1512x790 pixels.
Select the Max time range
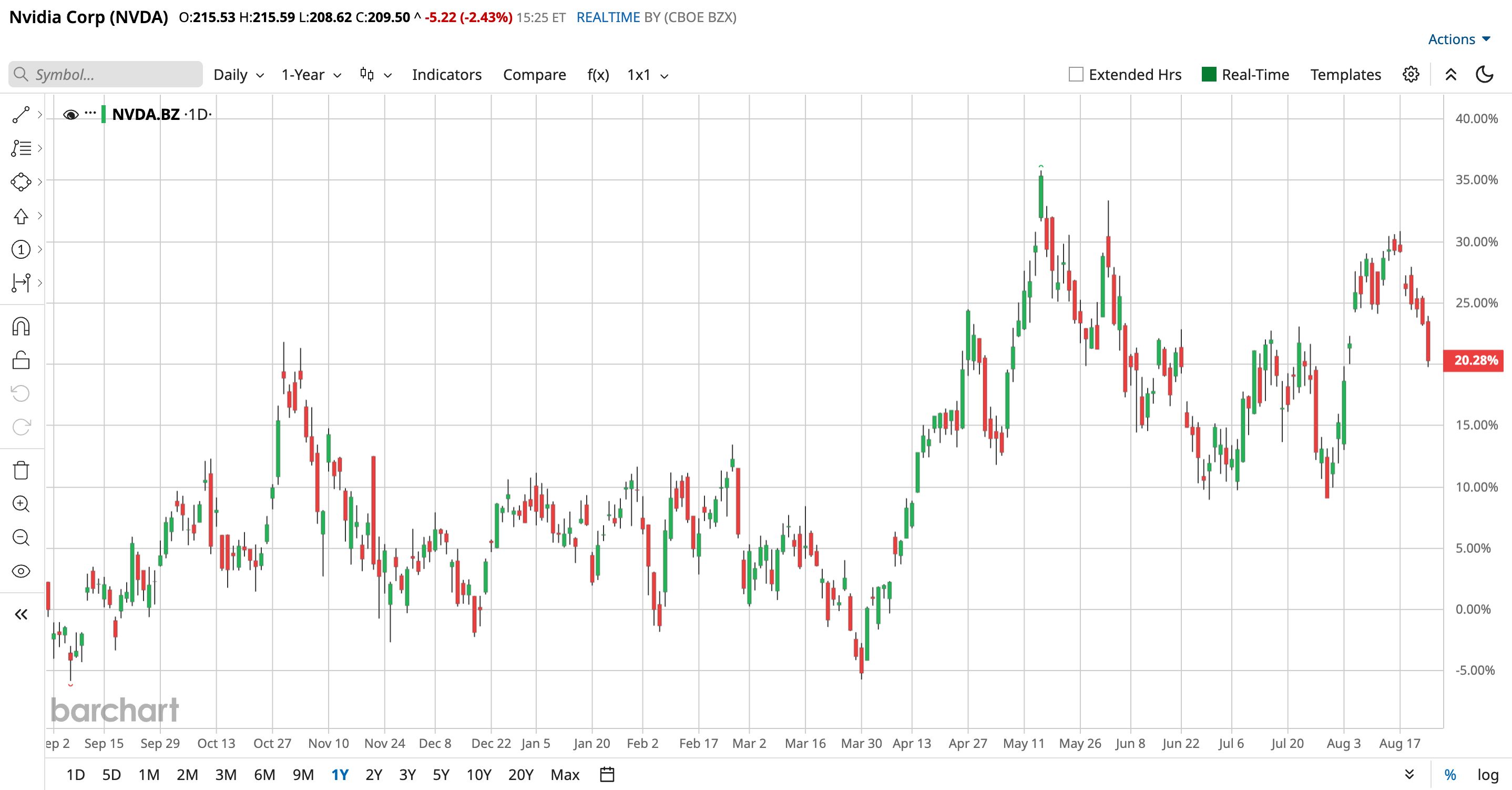[565, 775]
